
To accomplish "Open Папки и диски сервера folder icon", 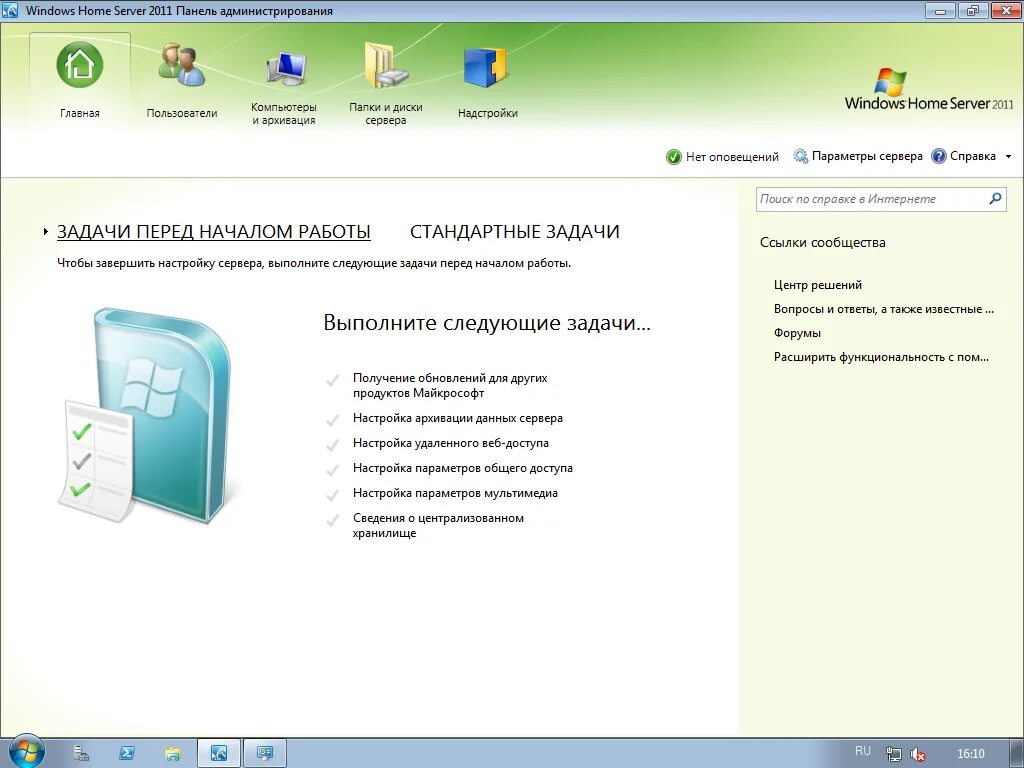I will pos(386,65).
